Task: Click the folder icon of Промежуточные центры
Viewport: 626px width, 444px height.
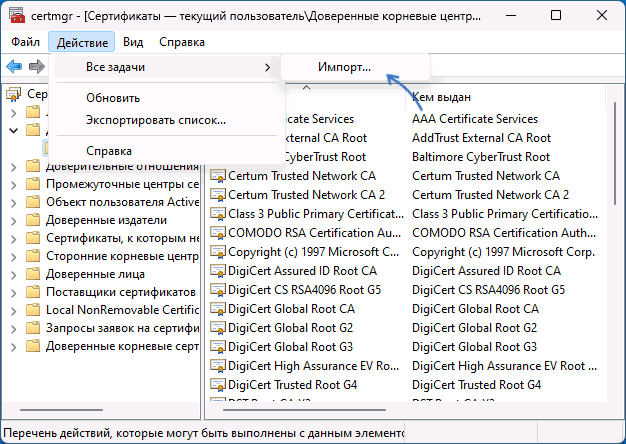Action: click(x=33, y=184)
